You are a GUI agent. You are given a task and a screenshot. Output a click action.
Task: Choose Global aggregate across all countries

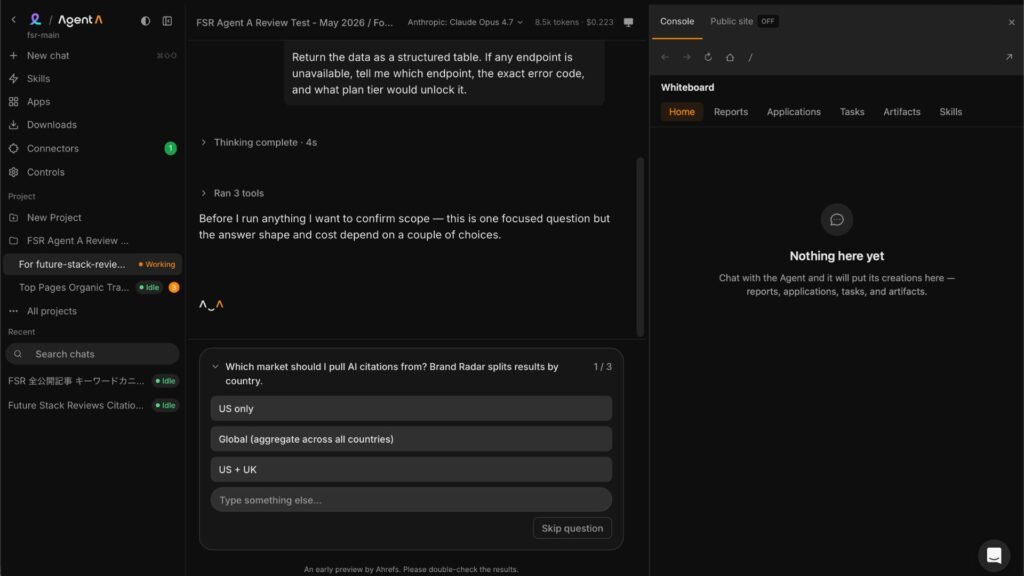coord(411,440)
